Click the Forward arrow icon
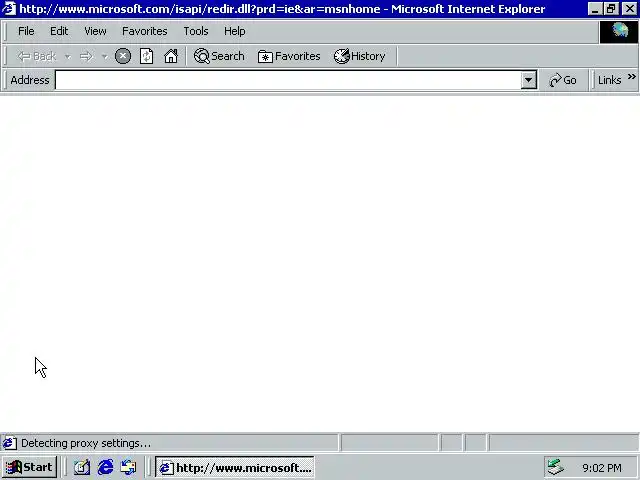 click(x=86, y=56)
